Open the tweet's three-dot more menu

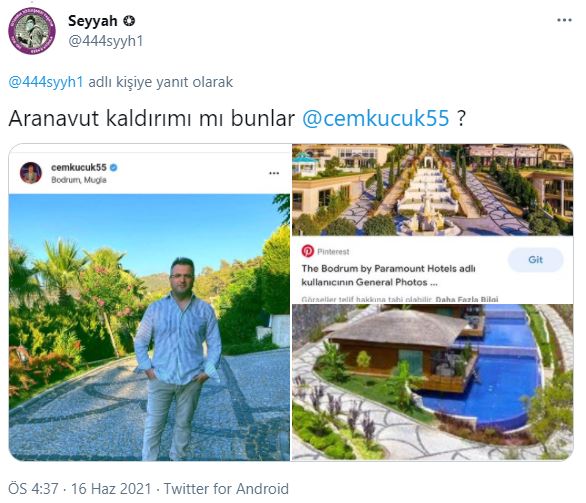click(x=564, y=20)
